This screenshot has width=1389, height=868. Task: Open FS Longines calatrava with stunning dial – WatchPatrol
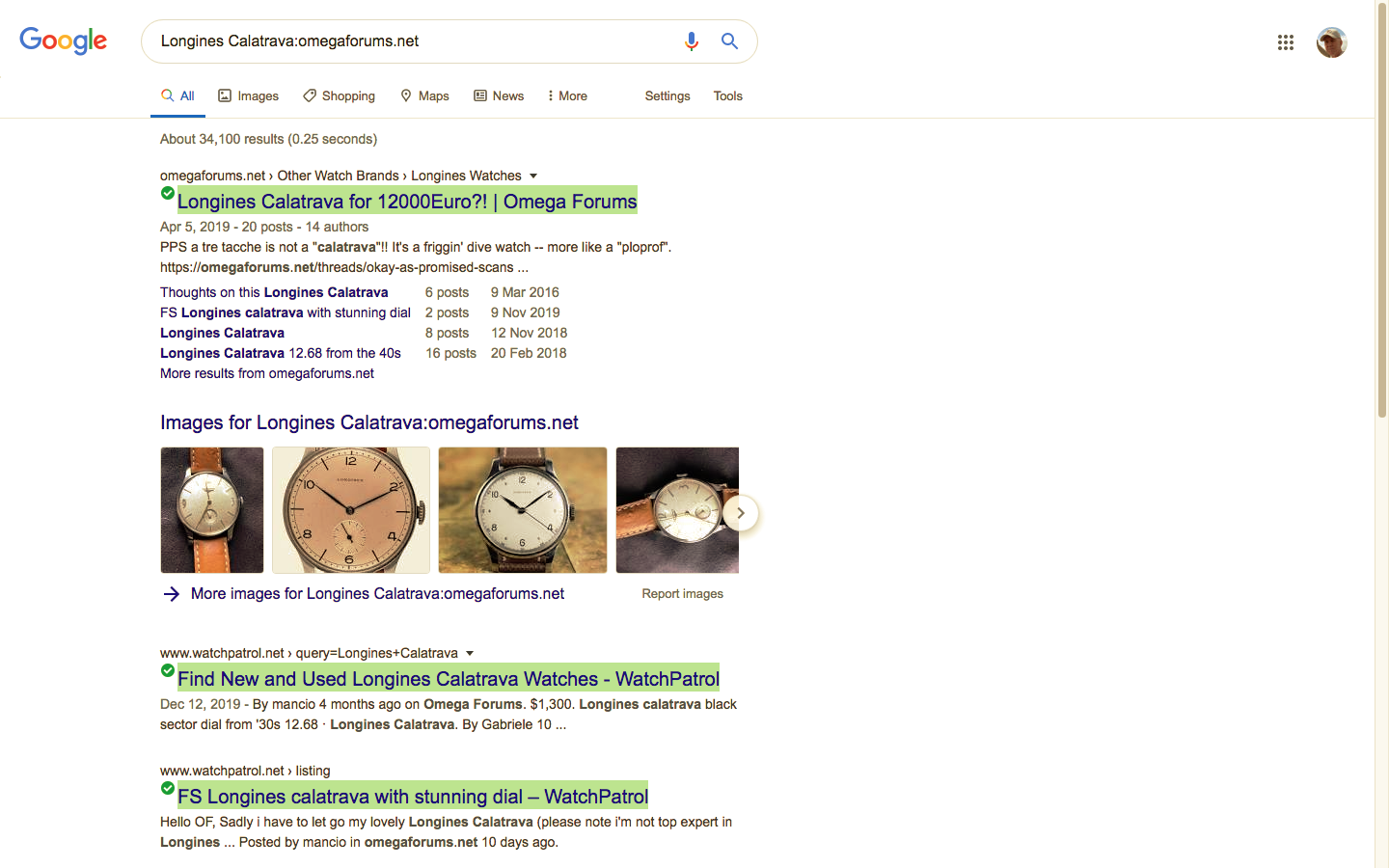[x=413, y=796]
